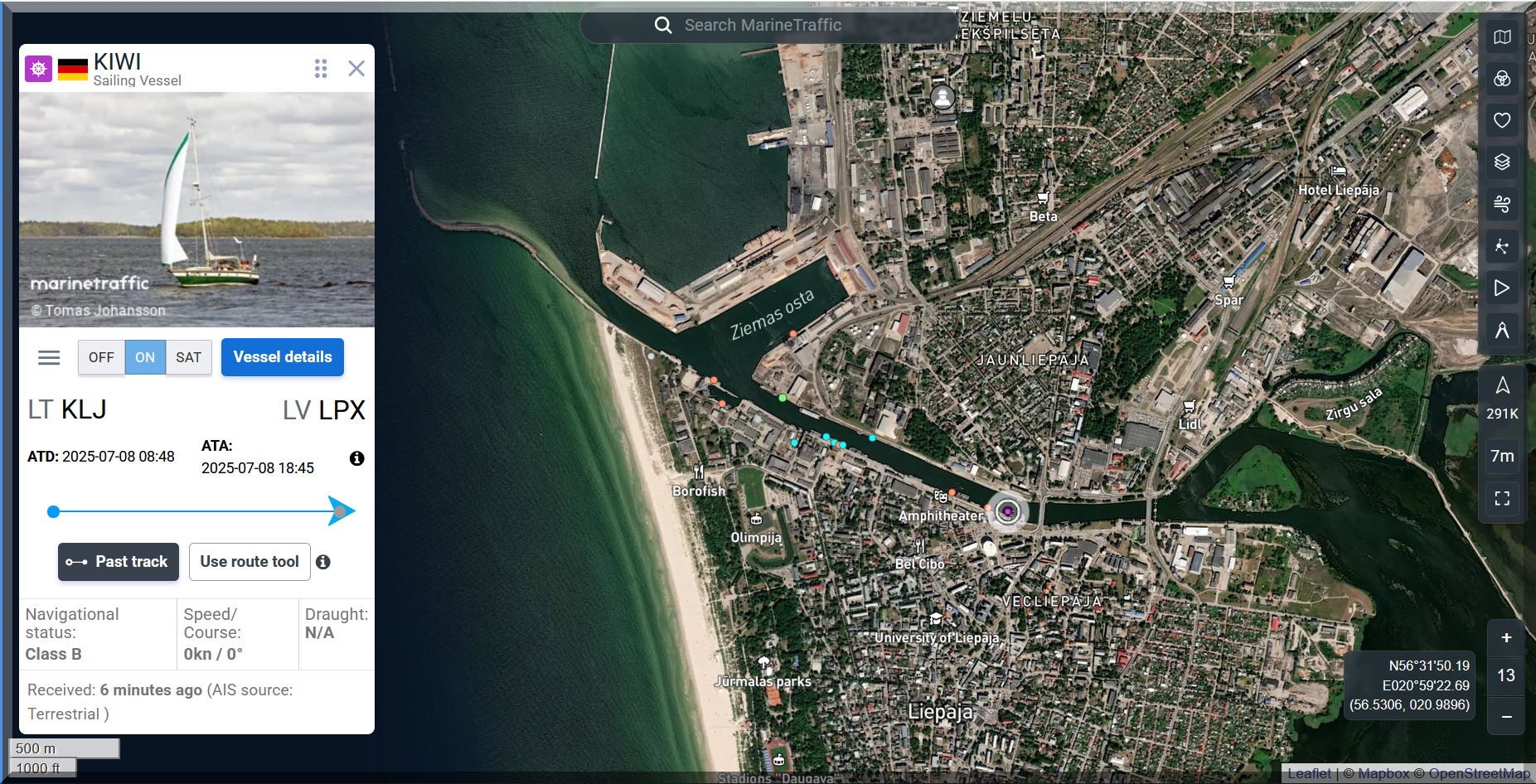This screenshot has height=784, width=1536.
Task: Show ATA info tooltip icon
Action: tap(356, 458)
